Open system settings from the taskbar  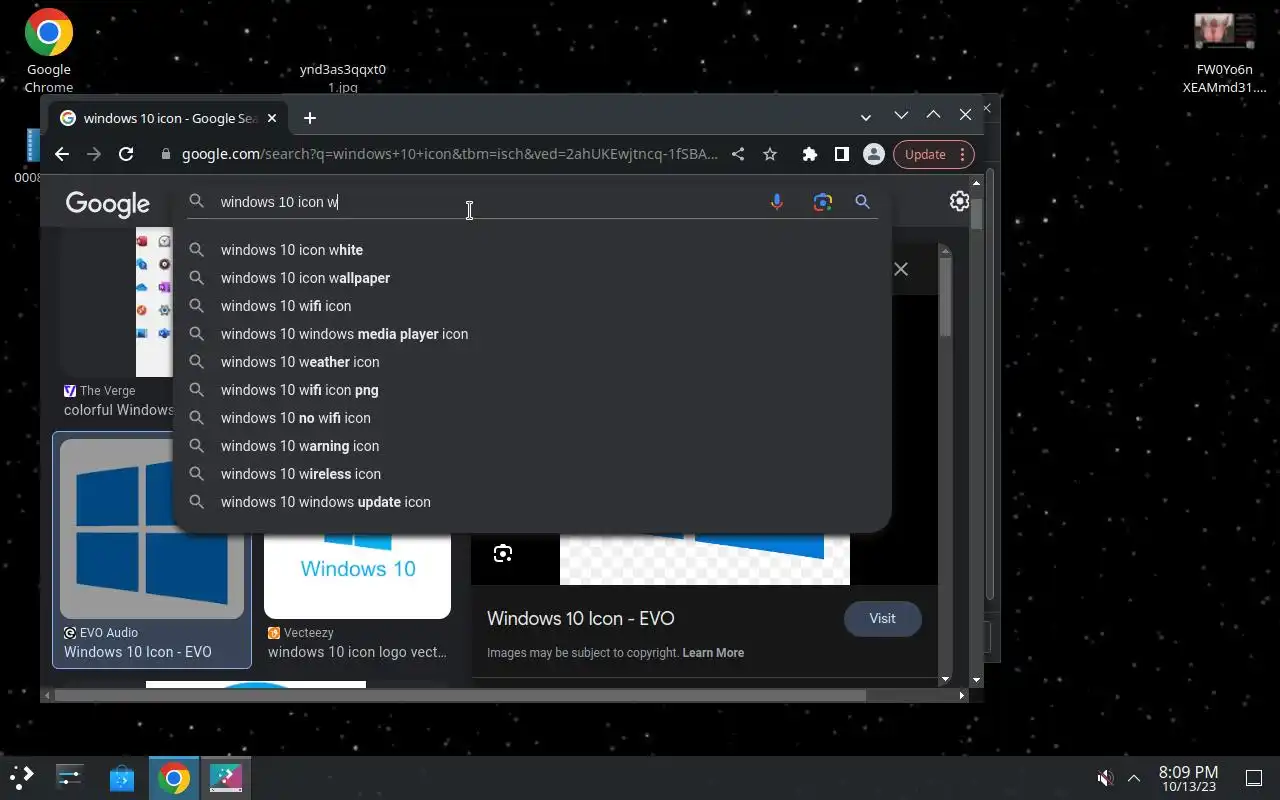point(70,777)
